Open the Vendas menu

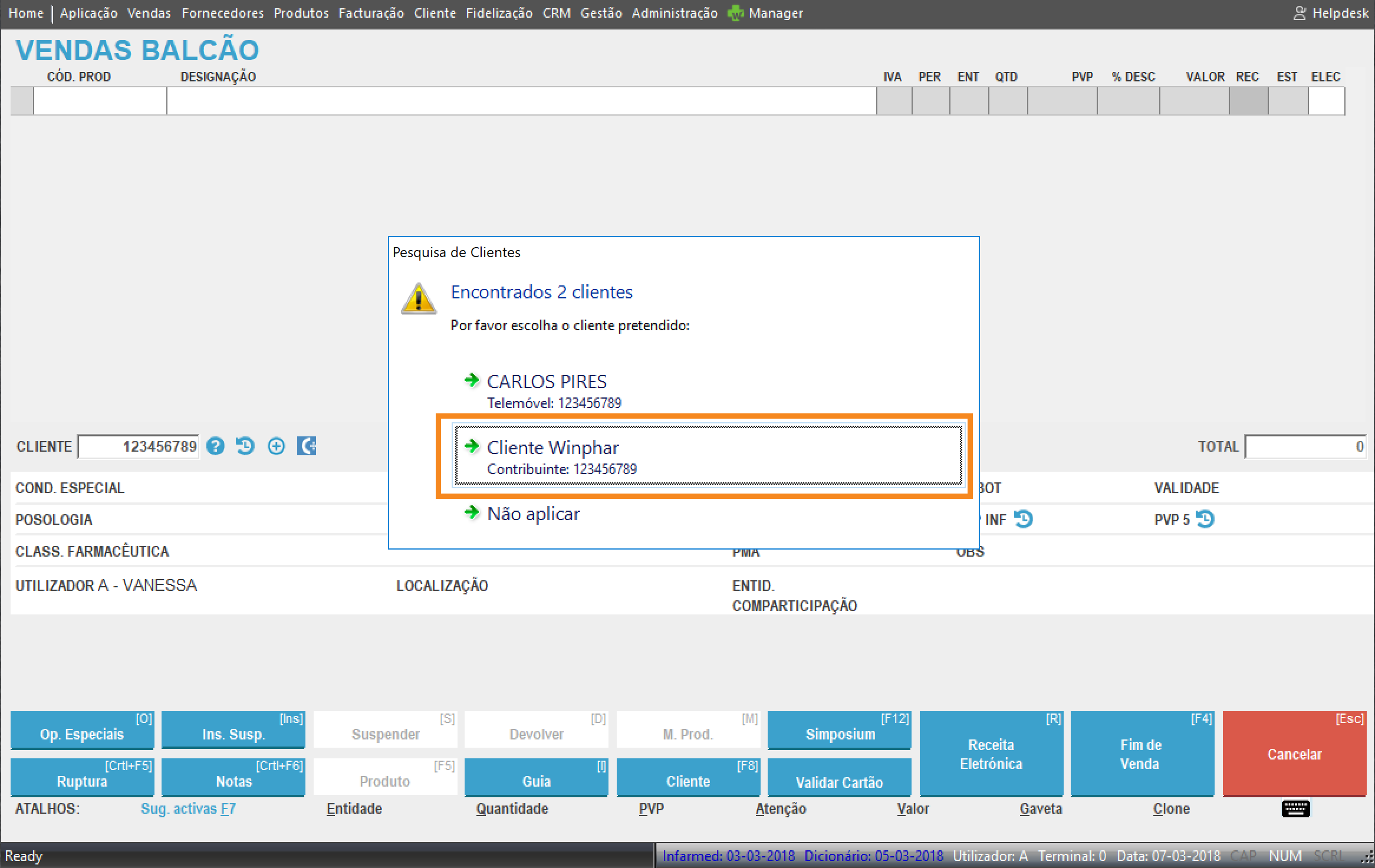149,13
